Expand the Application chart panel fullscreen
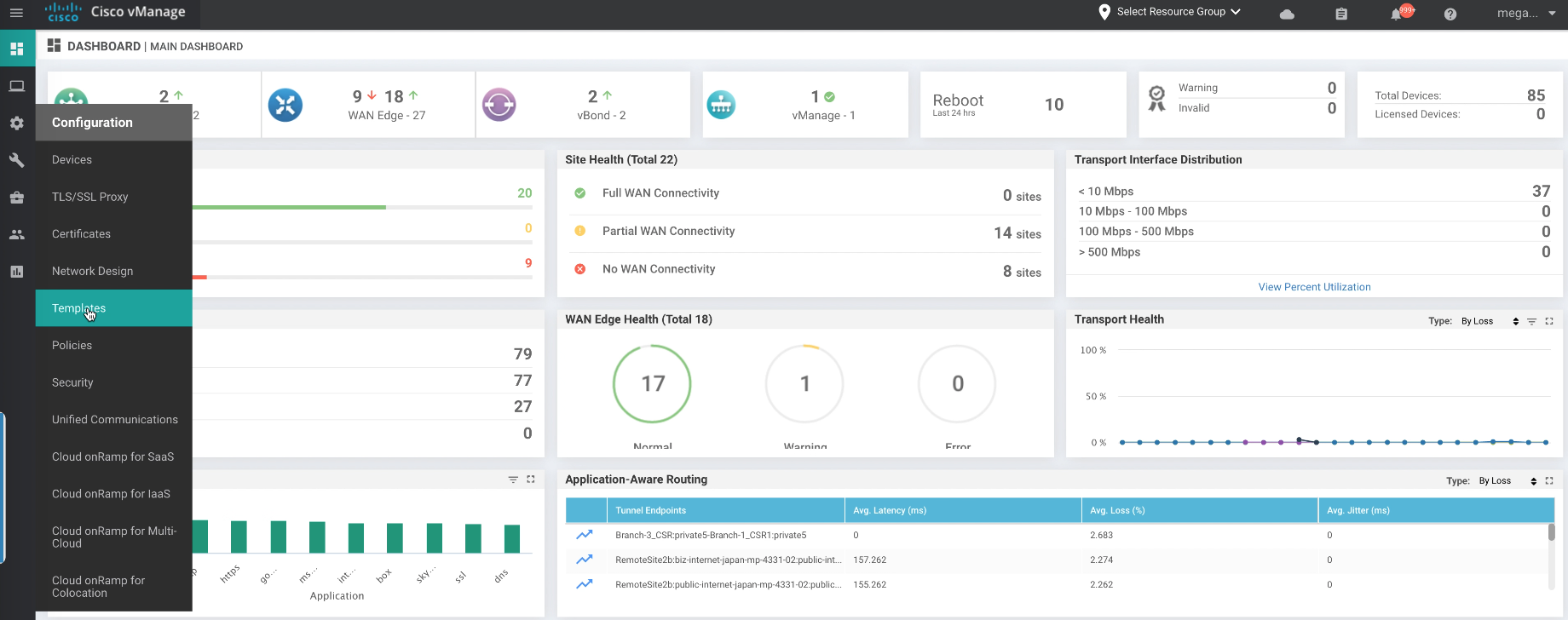This screenshot has width=1568, height=620. point(531,479)
